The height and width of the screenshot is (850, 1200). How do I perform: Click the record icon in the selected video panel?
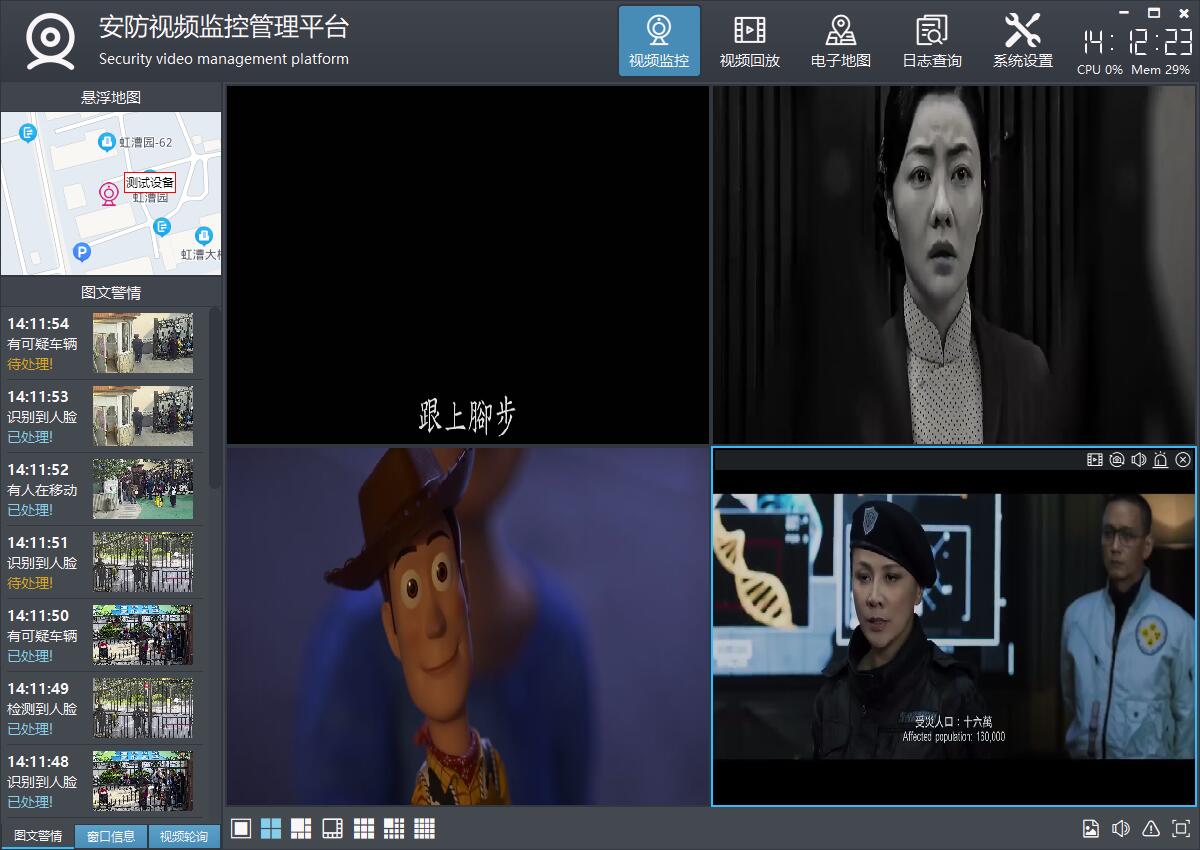[1095, 460]
